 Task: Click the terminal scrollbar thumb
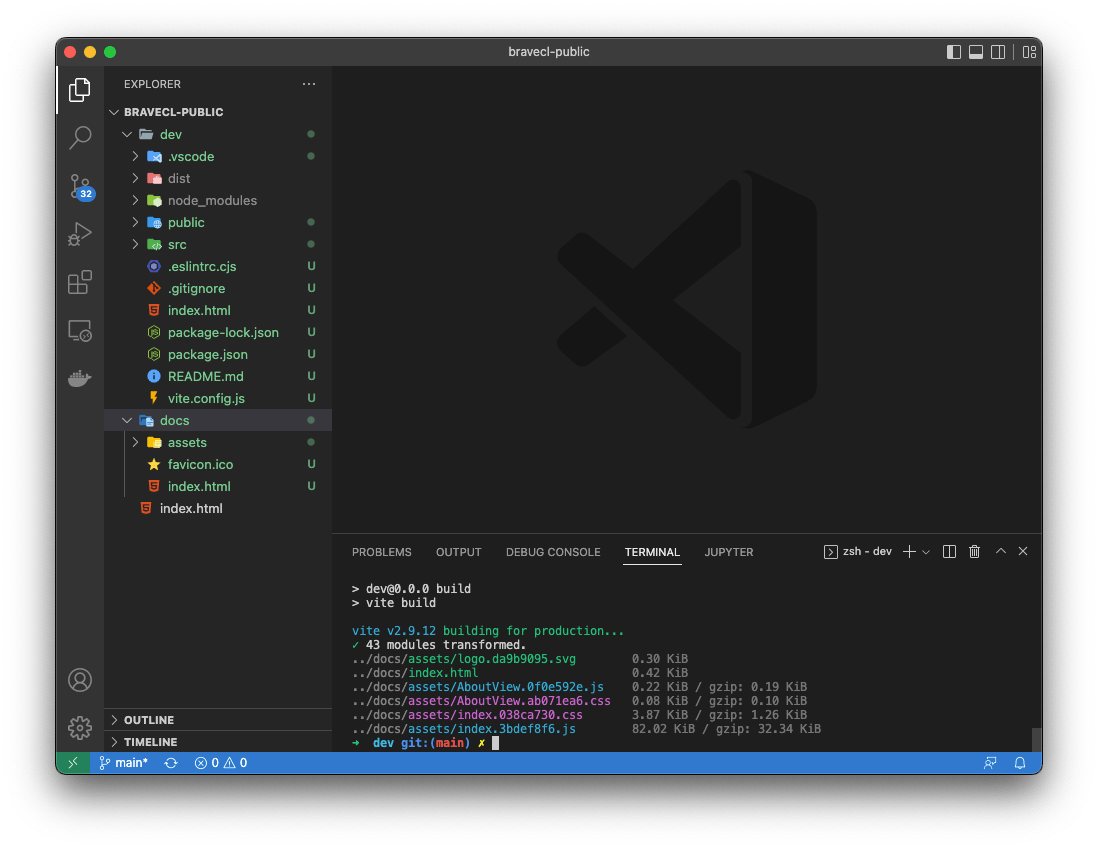tap(1036, 739)
